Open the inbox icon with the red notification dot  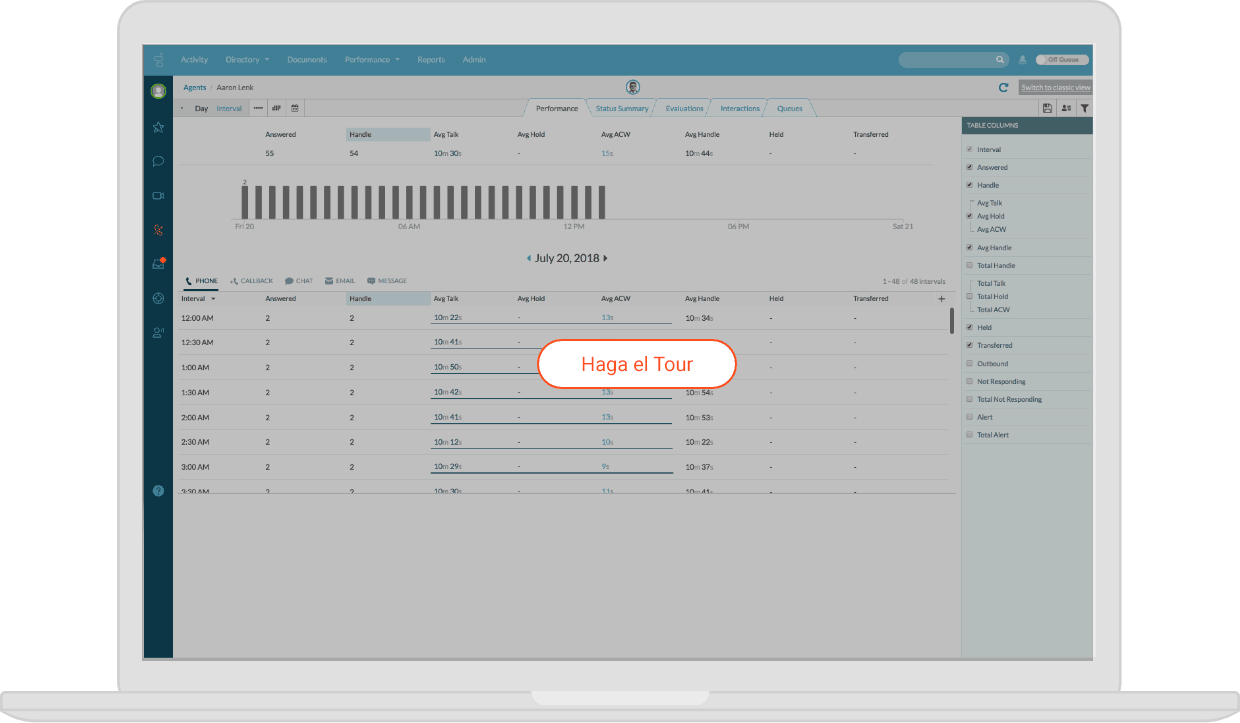click(x=157, y=261)
